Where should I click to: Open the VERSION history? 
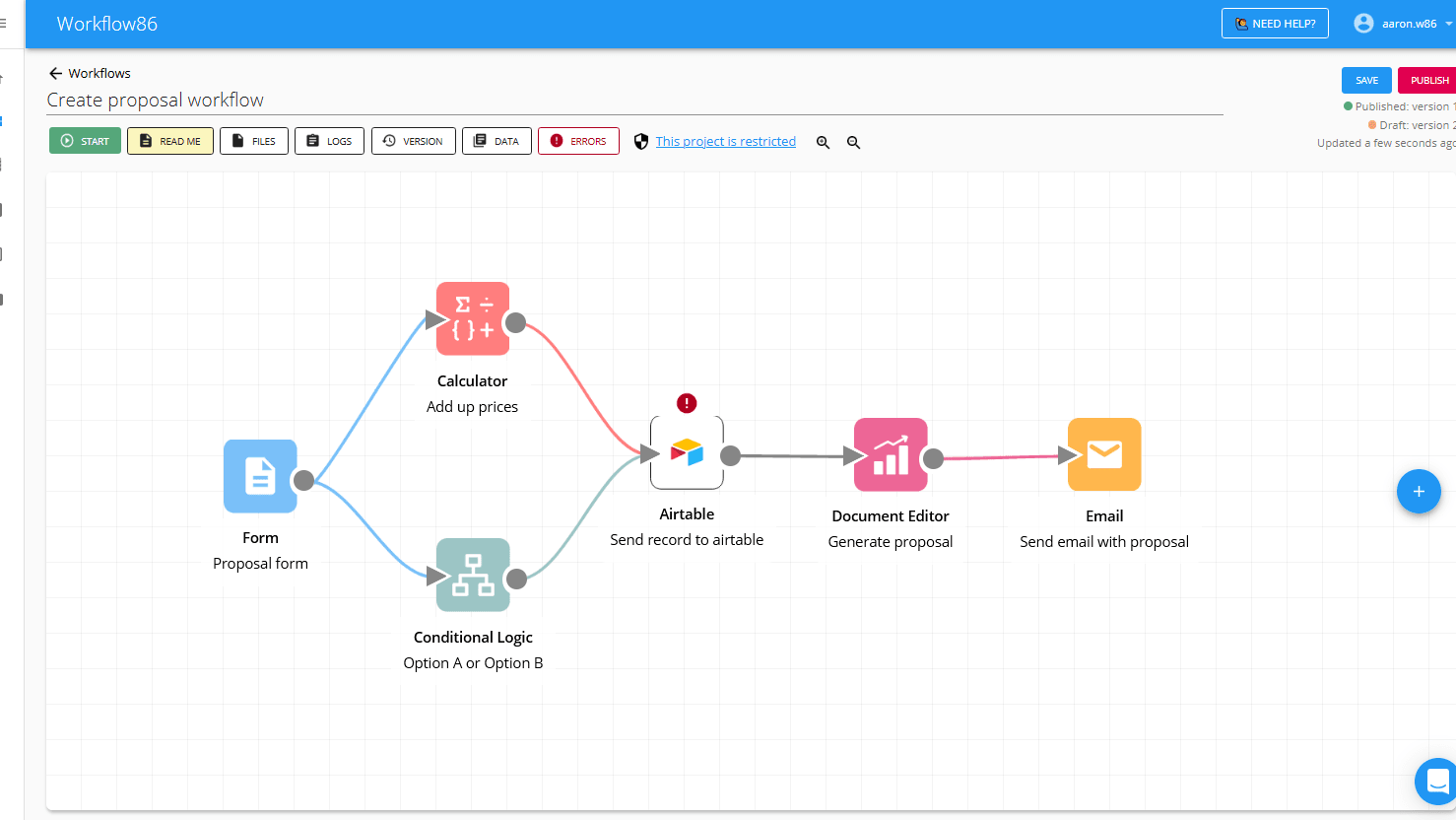(x=414, y=141)
